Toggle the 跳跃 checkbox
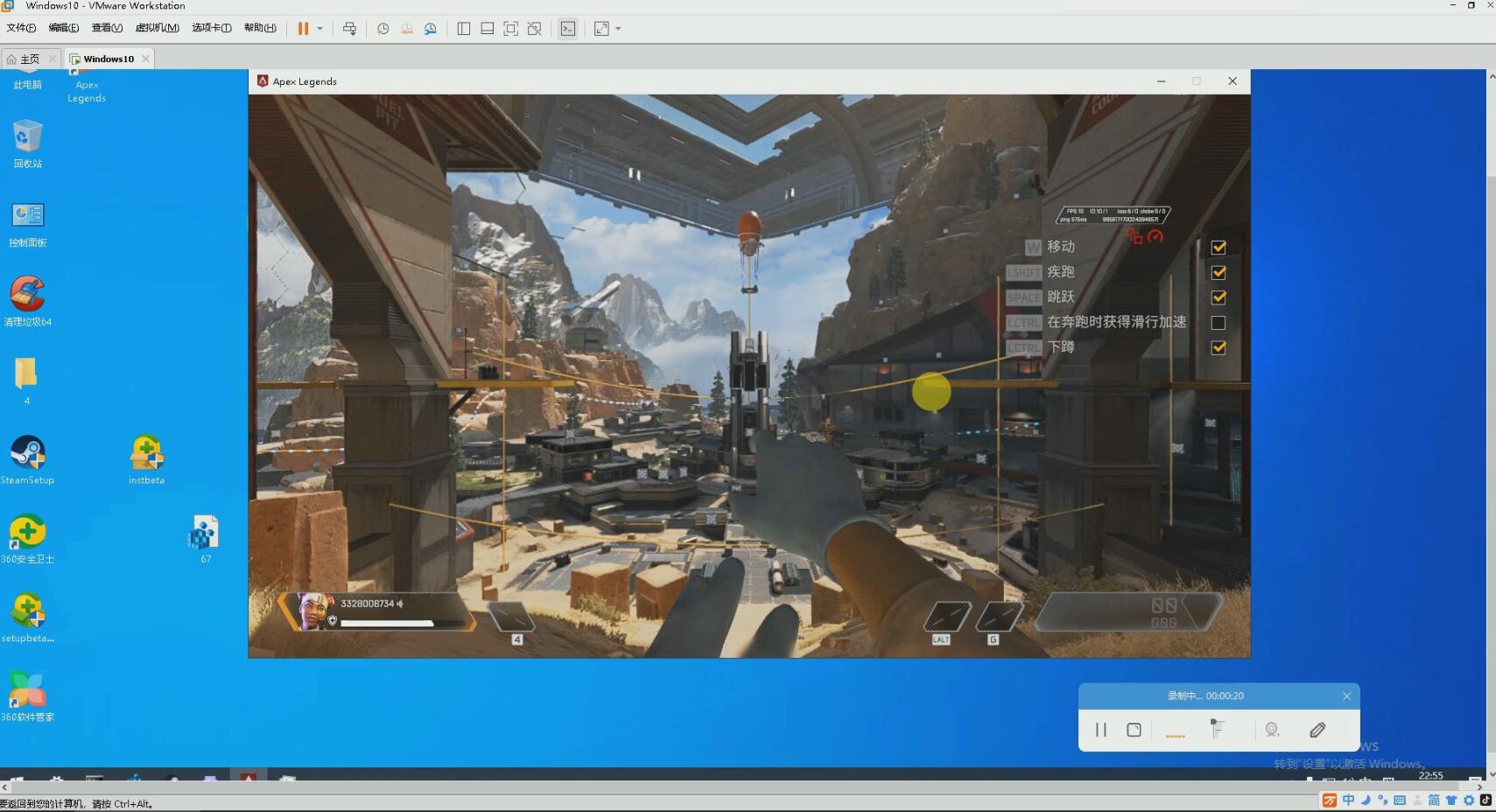This screenshot has width=1496, height=812. (1218, 297)
